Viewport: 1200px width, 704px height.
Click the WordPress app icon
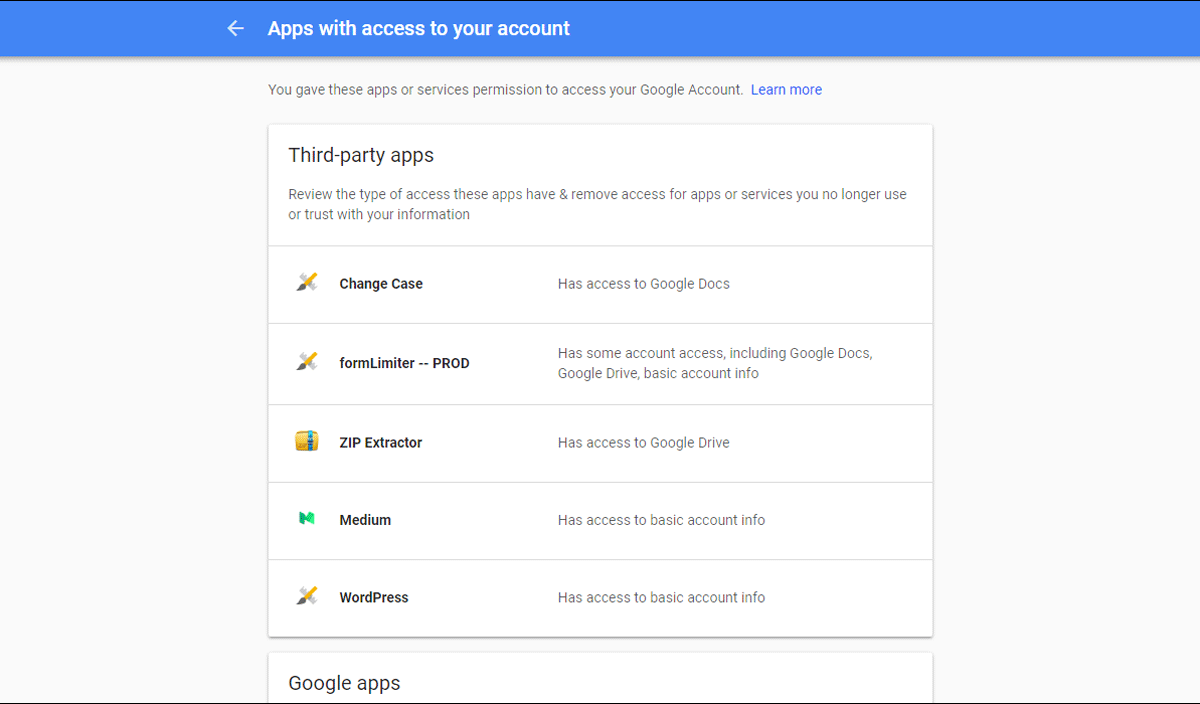click(307, 596)
